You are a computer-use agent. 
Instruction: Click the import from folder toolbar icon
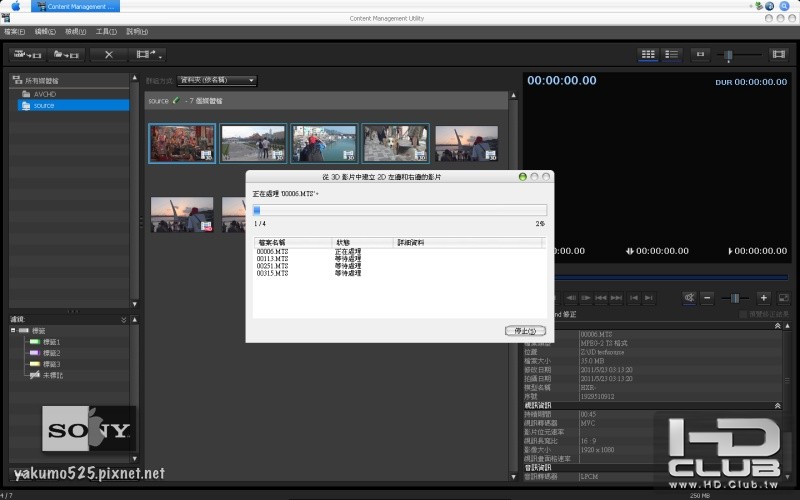67,54
